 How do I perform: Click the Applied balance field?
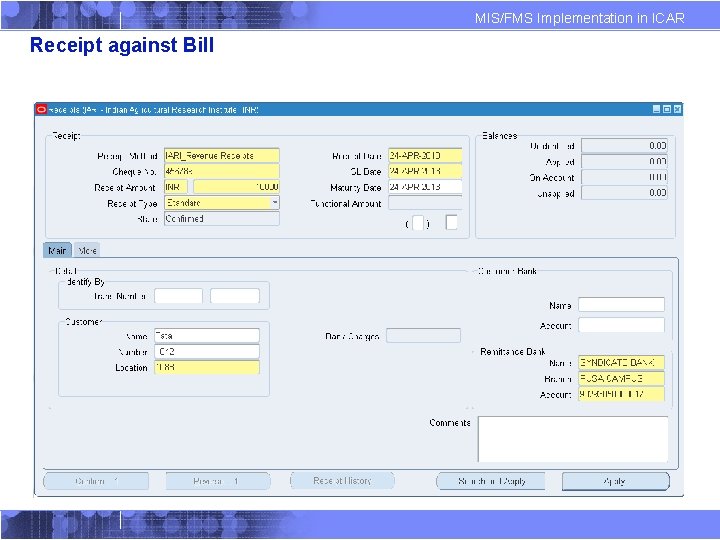coord(624,161)
